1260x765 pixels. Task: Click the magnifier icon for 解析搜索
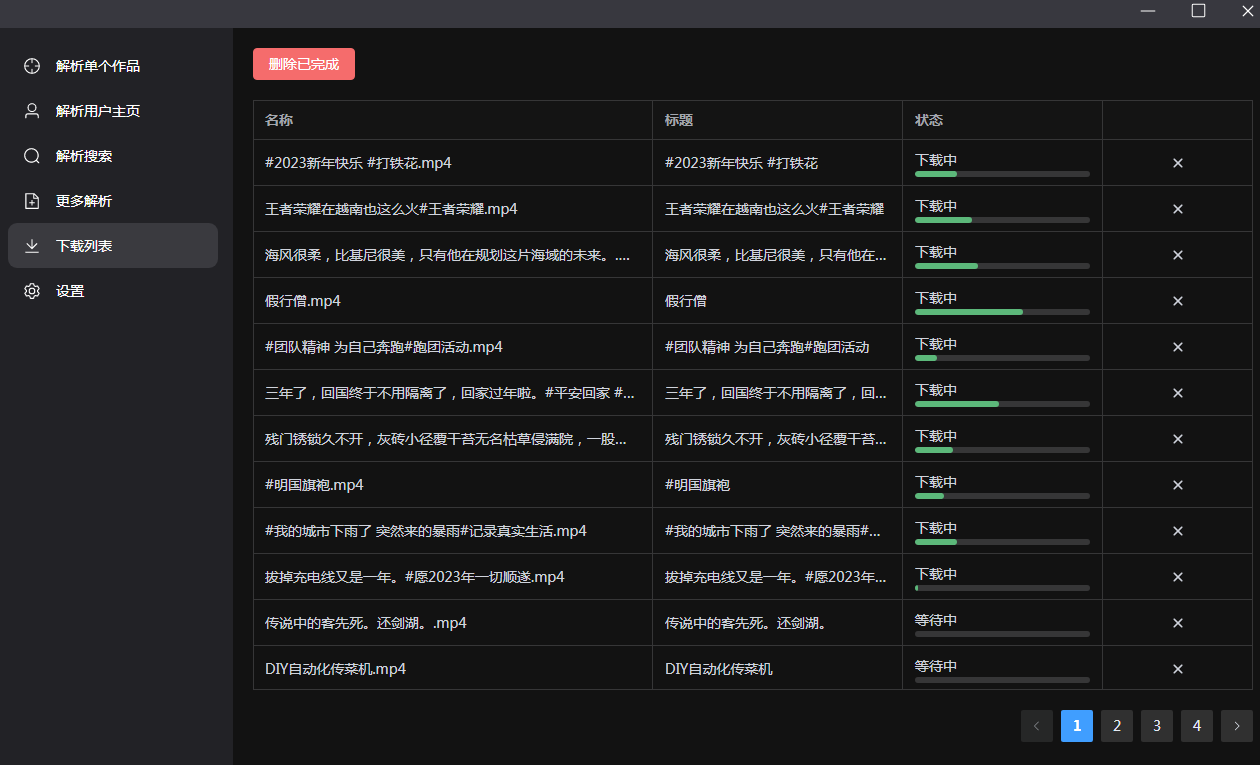point(32,156)
